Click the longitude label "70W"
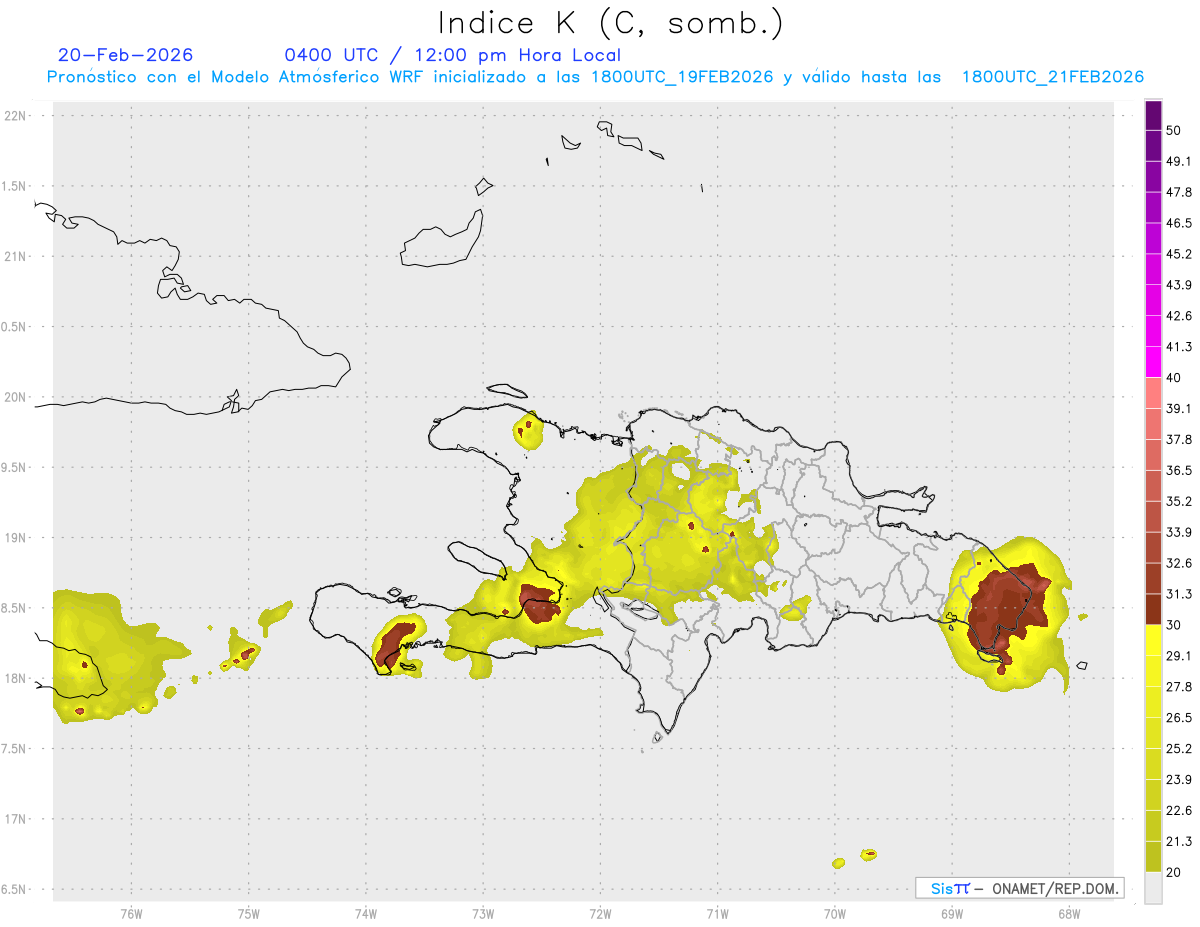This screenshot has width=1200, height=927. tap(834, 912)
